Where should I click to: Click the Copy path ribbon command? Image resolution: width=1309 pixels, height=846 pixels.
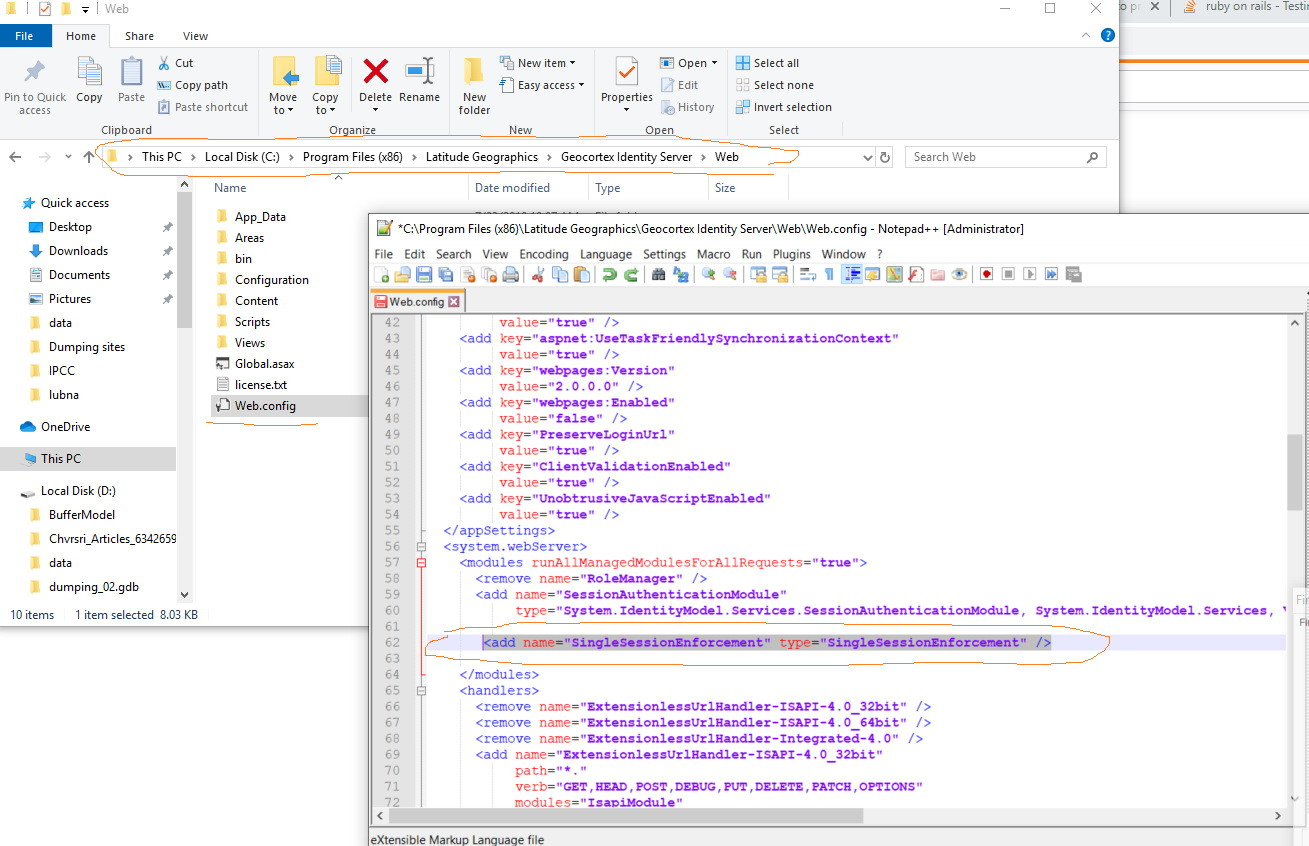pos(192,85)
